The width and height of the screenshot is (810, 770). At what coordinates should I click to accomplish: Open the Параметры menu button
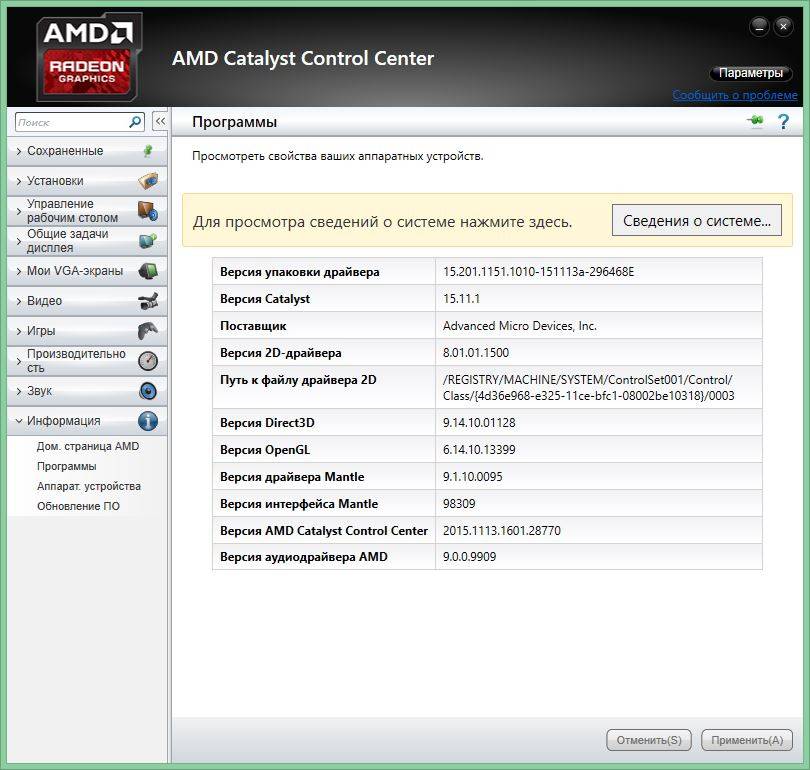(x=751, y=73)
